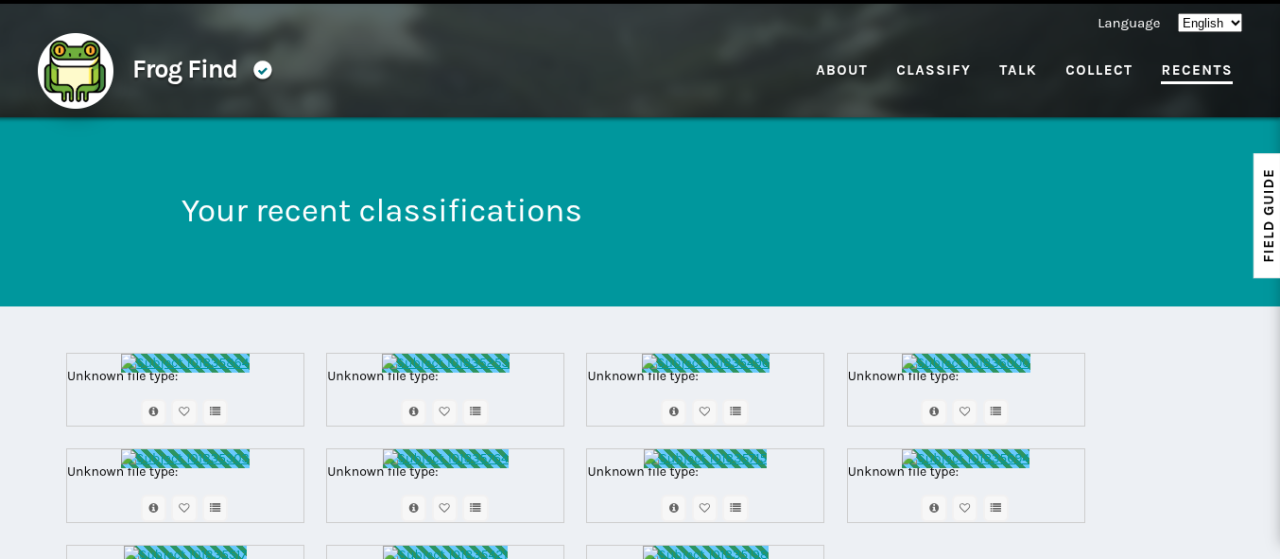
Task: Add second card of second row to collection
Action: coord(475,507)
